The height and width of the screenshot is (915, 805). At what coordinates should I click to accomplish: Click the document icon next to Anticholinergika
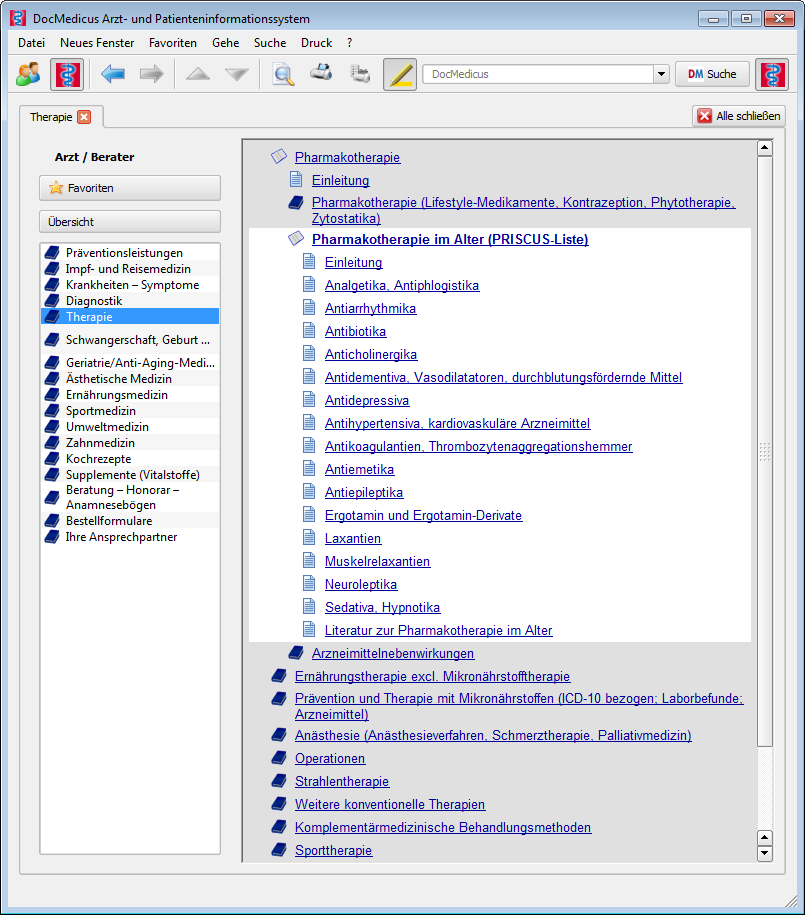[x=309, y=354]
